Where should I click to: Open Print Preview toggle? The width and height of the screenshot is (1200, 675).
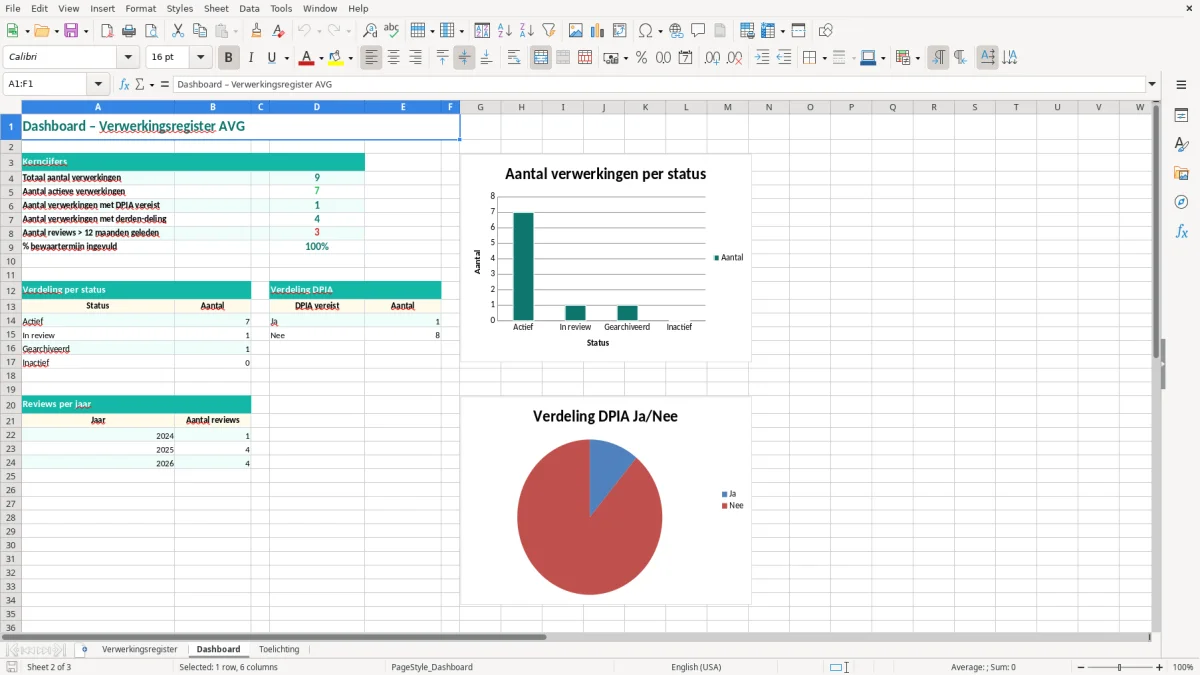[x=151, y=31]
